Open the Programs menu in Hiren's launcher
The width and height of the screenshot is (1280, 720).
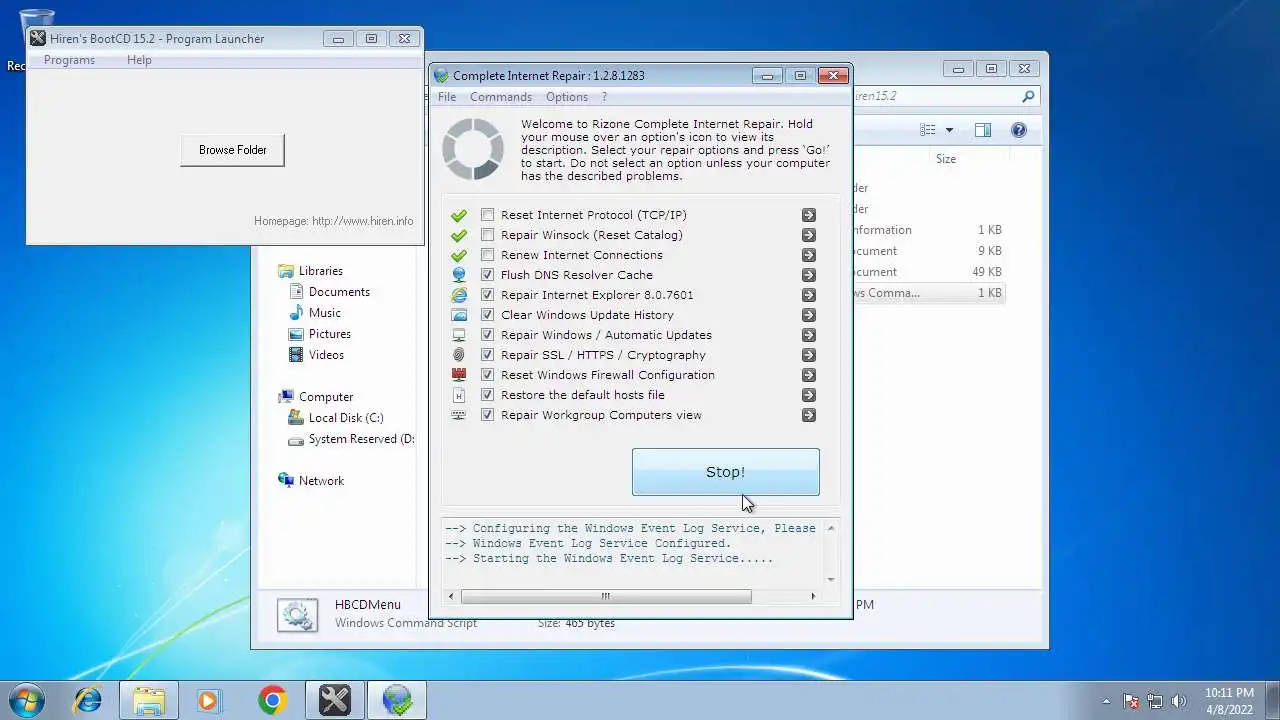(69, 60)
